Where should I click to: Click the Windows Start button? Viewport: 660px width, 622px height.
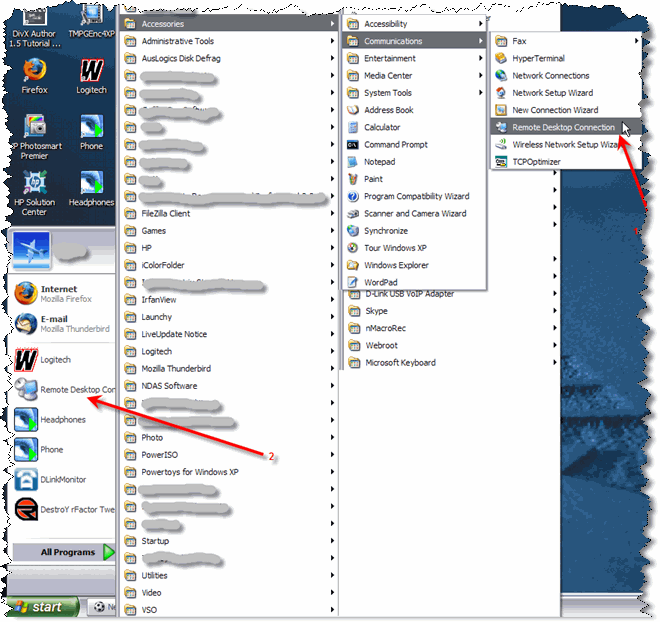pyautogui.click(x=38, y=607)
